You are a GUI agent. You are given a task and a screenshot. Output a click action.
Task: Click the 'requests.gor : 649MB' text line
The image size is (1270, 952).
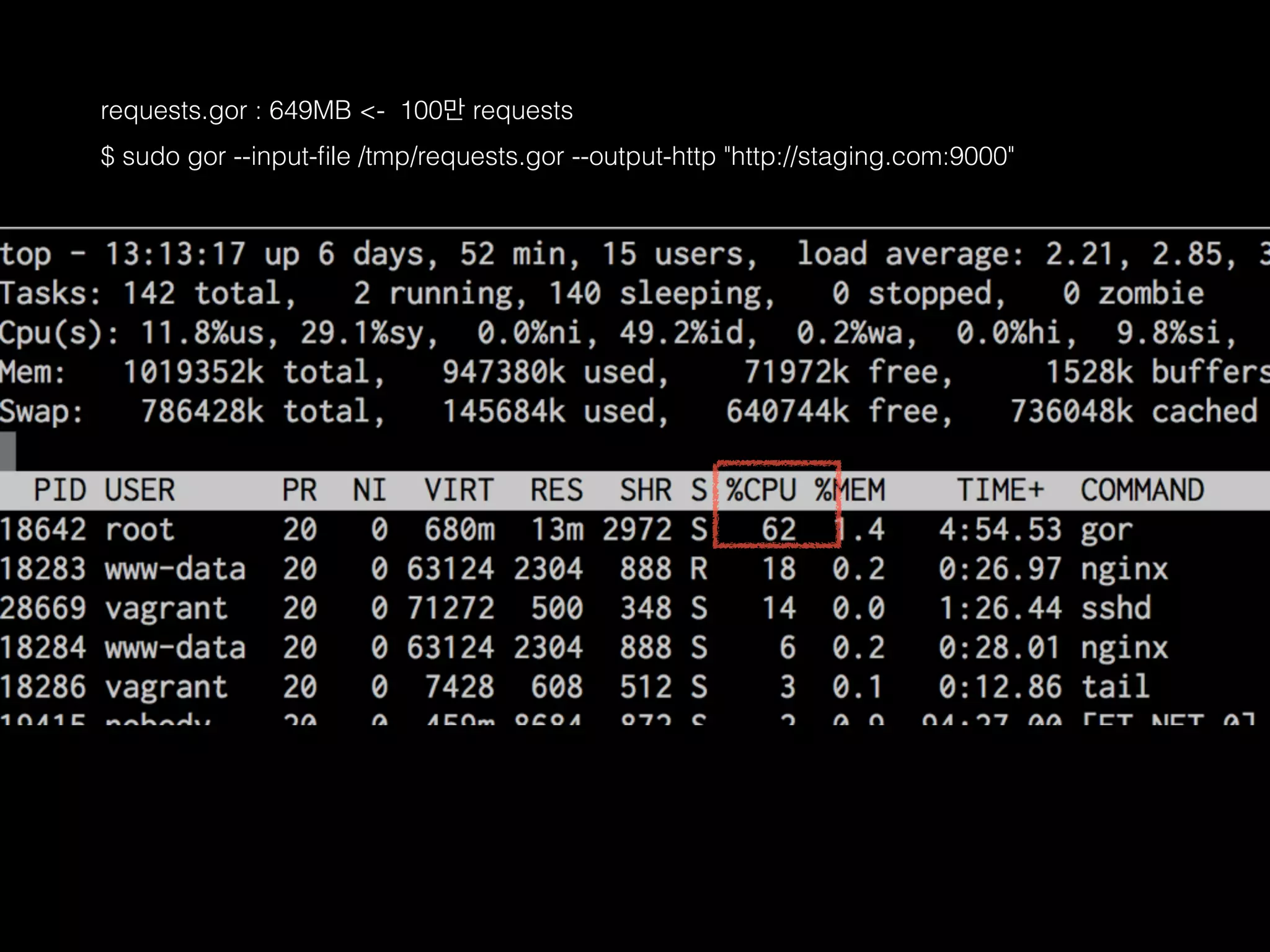tap(337, 111)
